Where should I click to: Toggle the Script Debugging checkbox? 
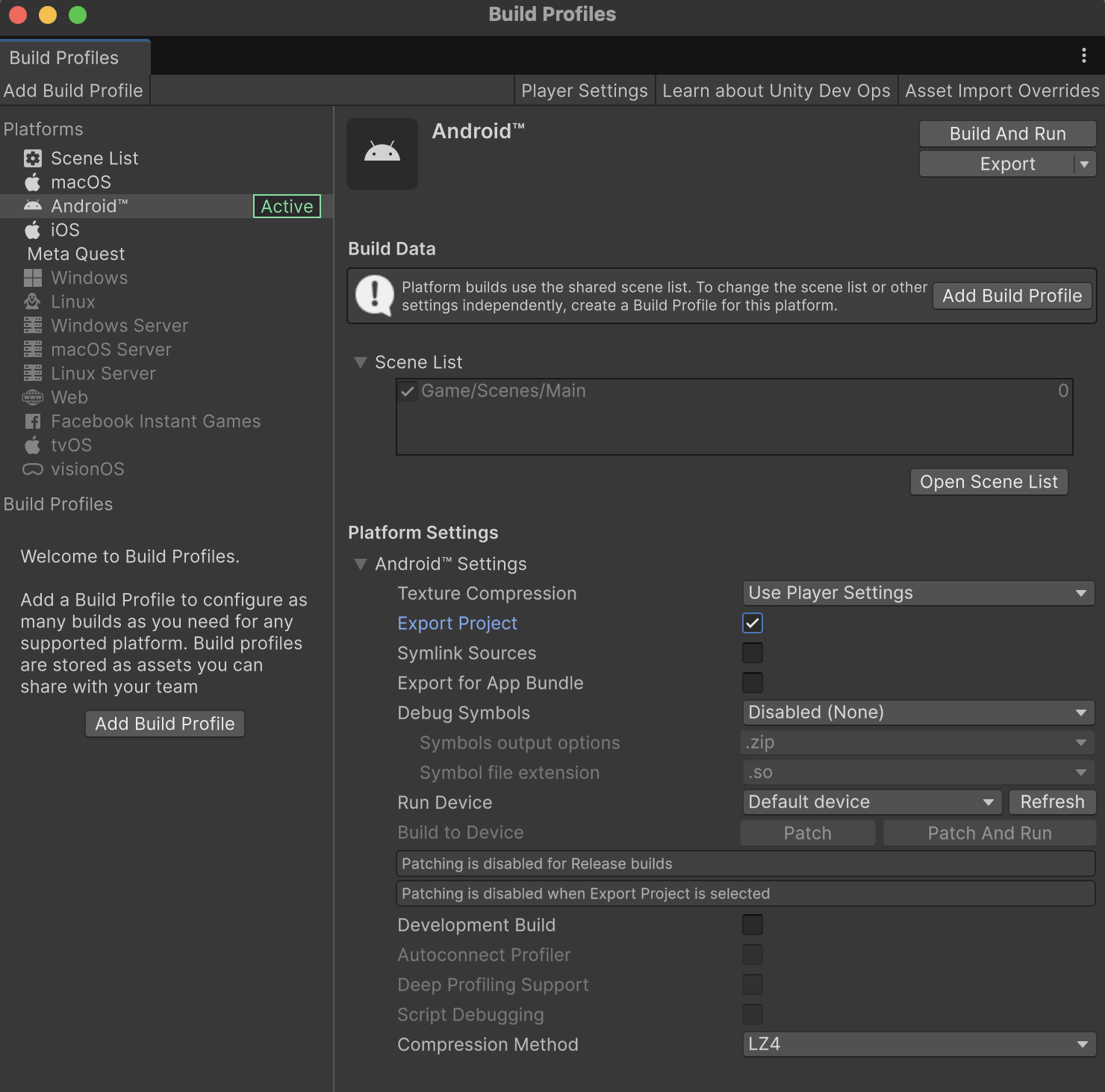(753, 1014)
